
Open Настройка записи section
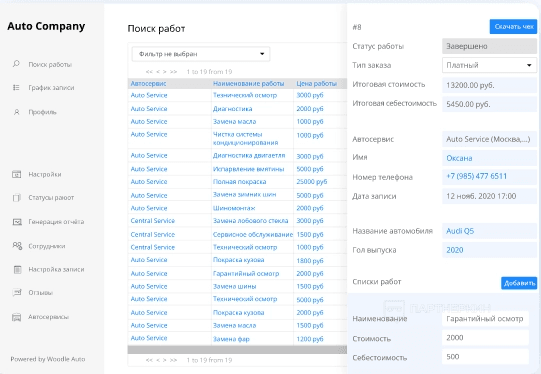pyautogui.click(x=56, y=269)
